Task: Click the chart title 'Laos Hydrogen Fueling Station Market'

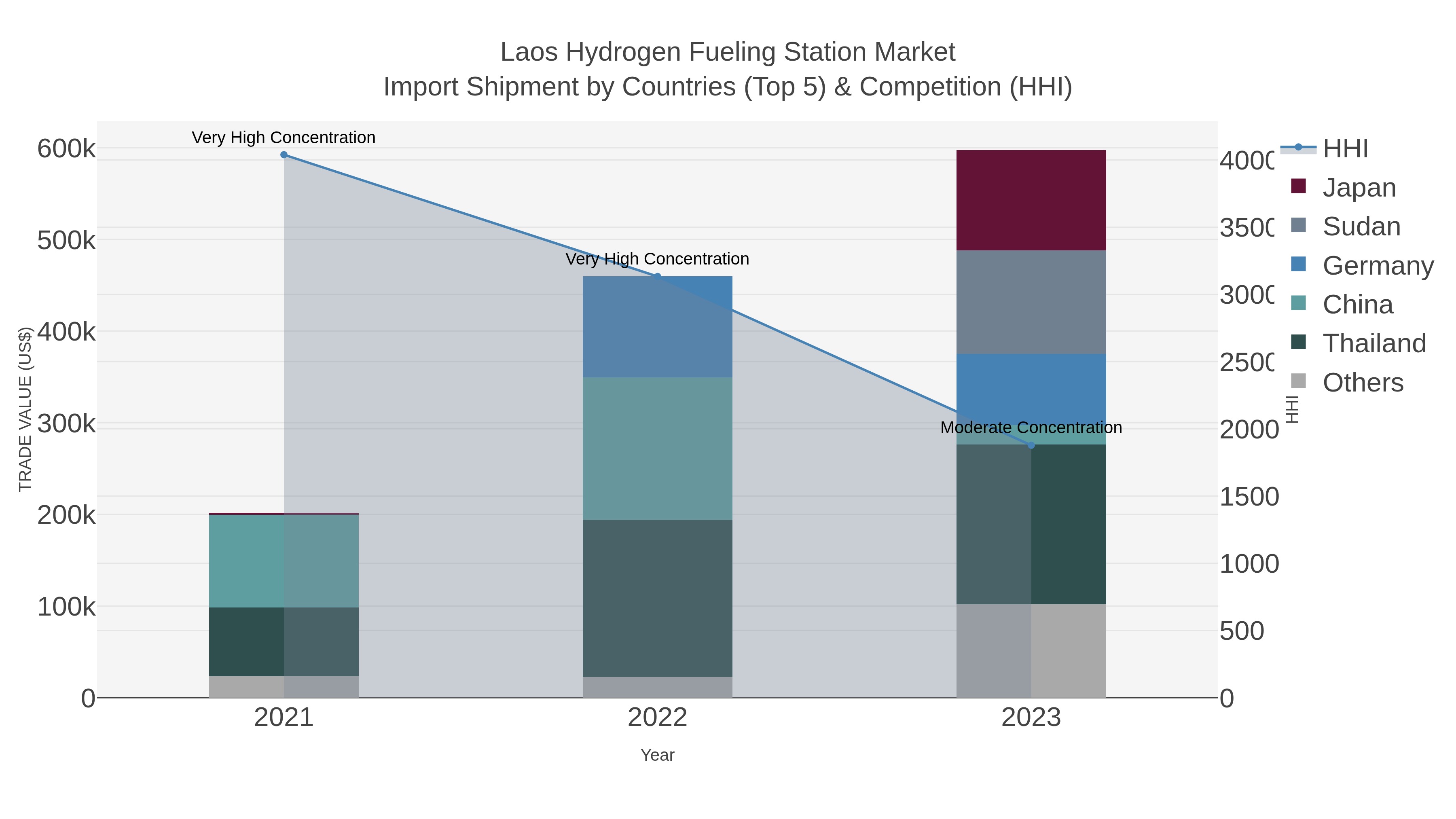Action: click(x=728, y=52)
